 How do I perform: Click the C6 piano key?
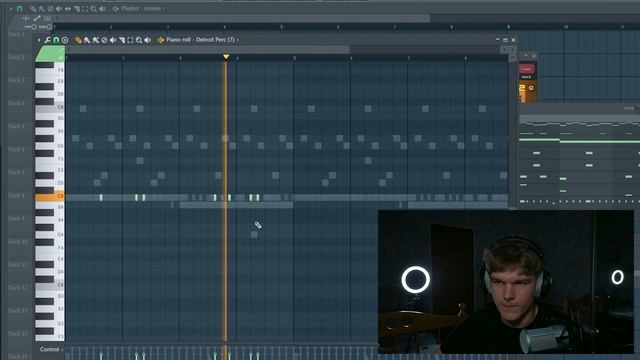coord(50,107)
